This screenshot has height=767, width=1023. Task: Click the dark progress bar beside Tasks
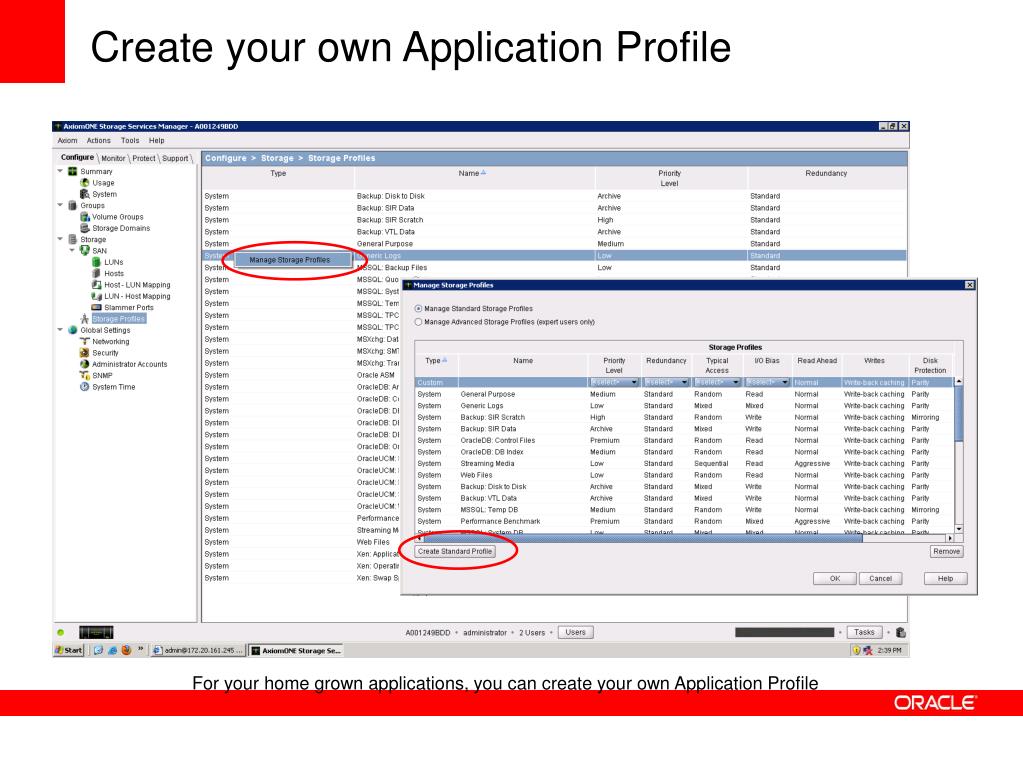point(784,632)
